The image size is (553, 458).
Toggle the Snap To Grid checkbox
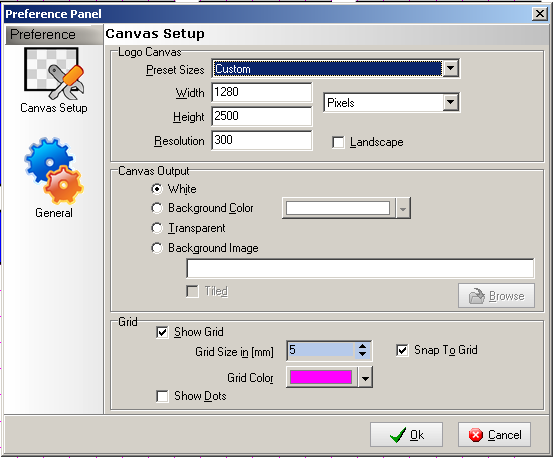(x=402, y=350)
